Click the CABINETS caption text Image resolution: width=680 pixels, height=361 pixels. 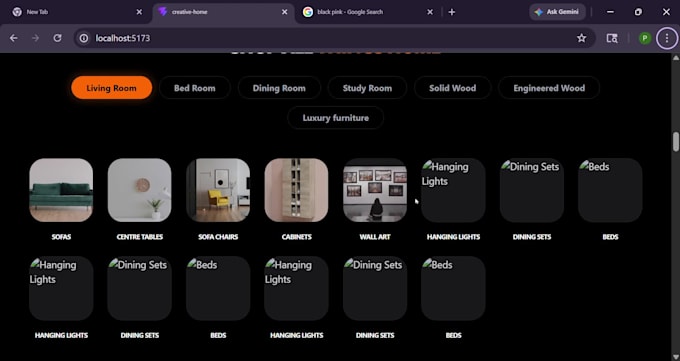297,237
